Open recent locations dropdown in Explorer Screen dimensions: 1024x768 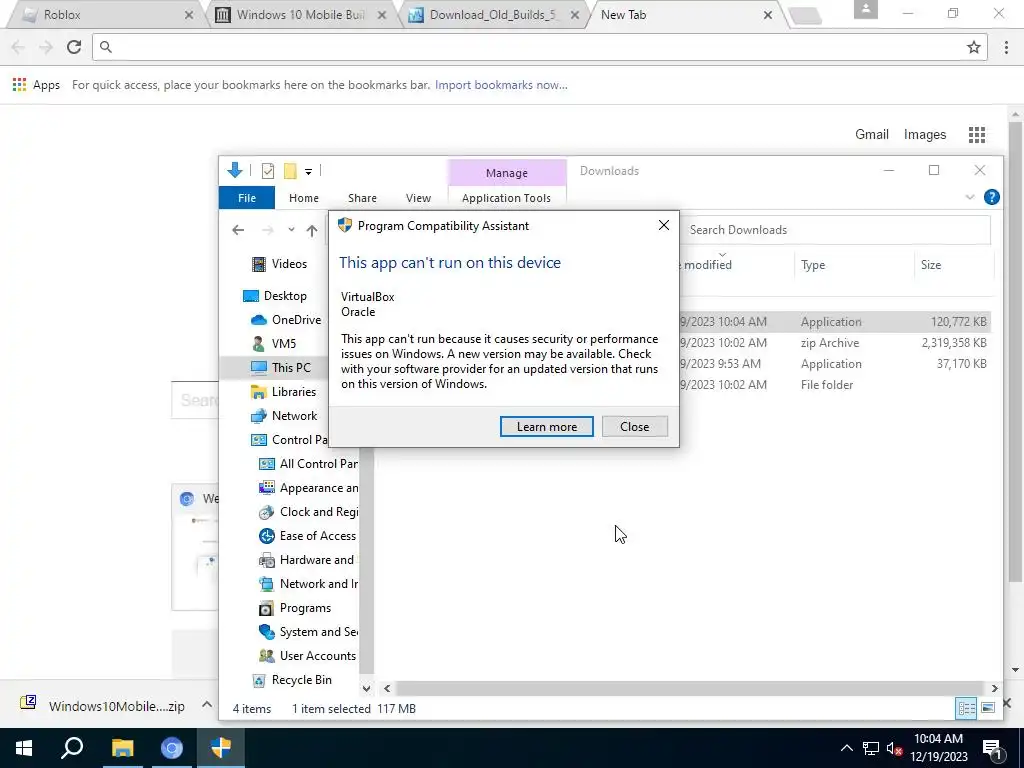(x=291, y=230)
